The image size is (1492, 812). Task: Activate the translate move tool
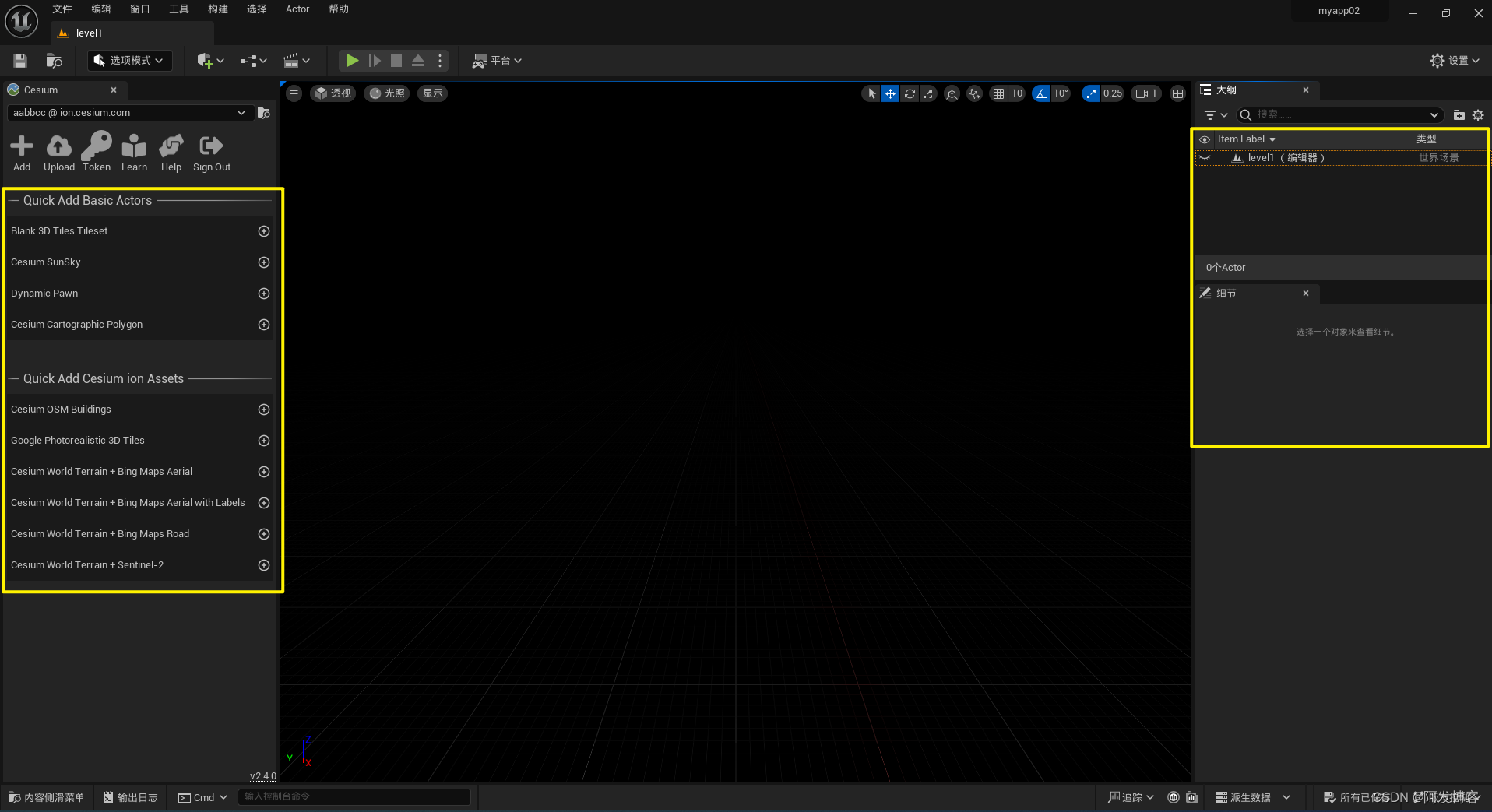(x=890, y=93)
